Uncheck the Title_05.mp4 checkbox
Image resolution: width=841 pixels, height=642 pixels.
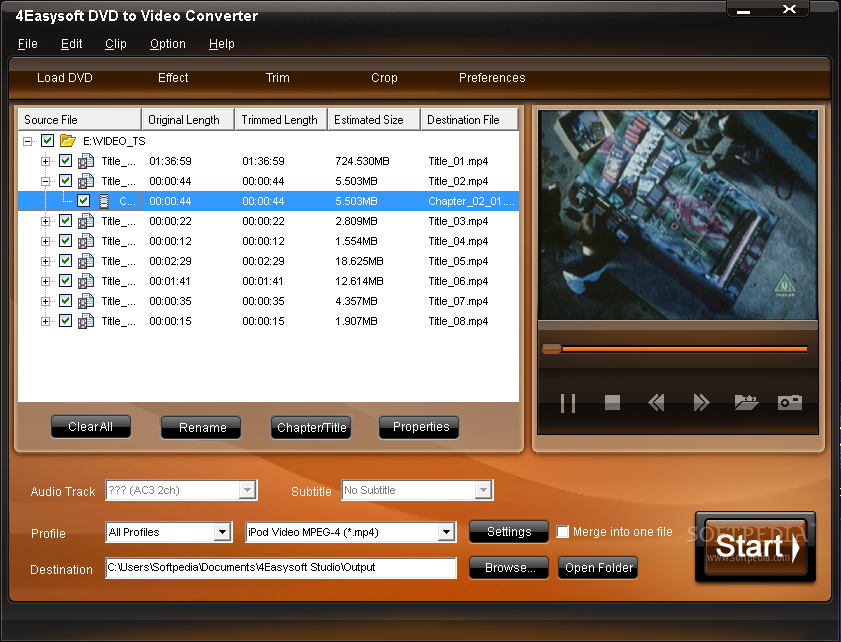point(65,261)
